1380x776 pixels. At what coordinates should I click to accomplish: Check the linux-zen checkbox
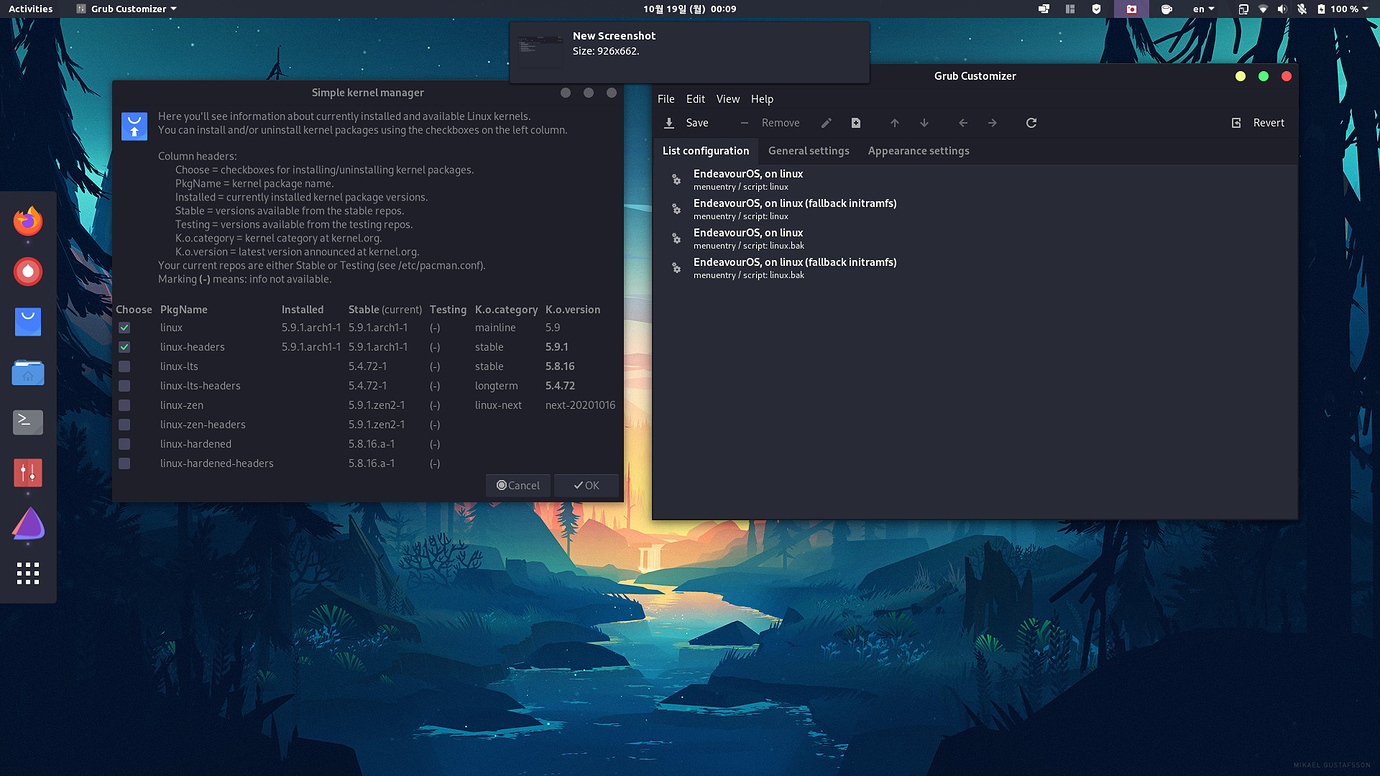coord(124,405)
